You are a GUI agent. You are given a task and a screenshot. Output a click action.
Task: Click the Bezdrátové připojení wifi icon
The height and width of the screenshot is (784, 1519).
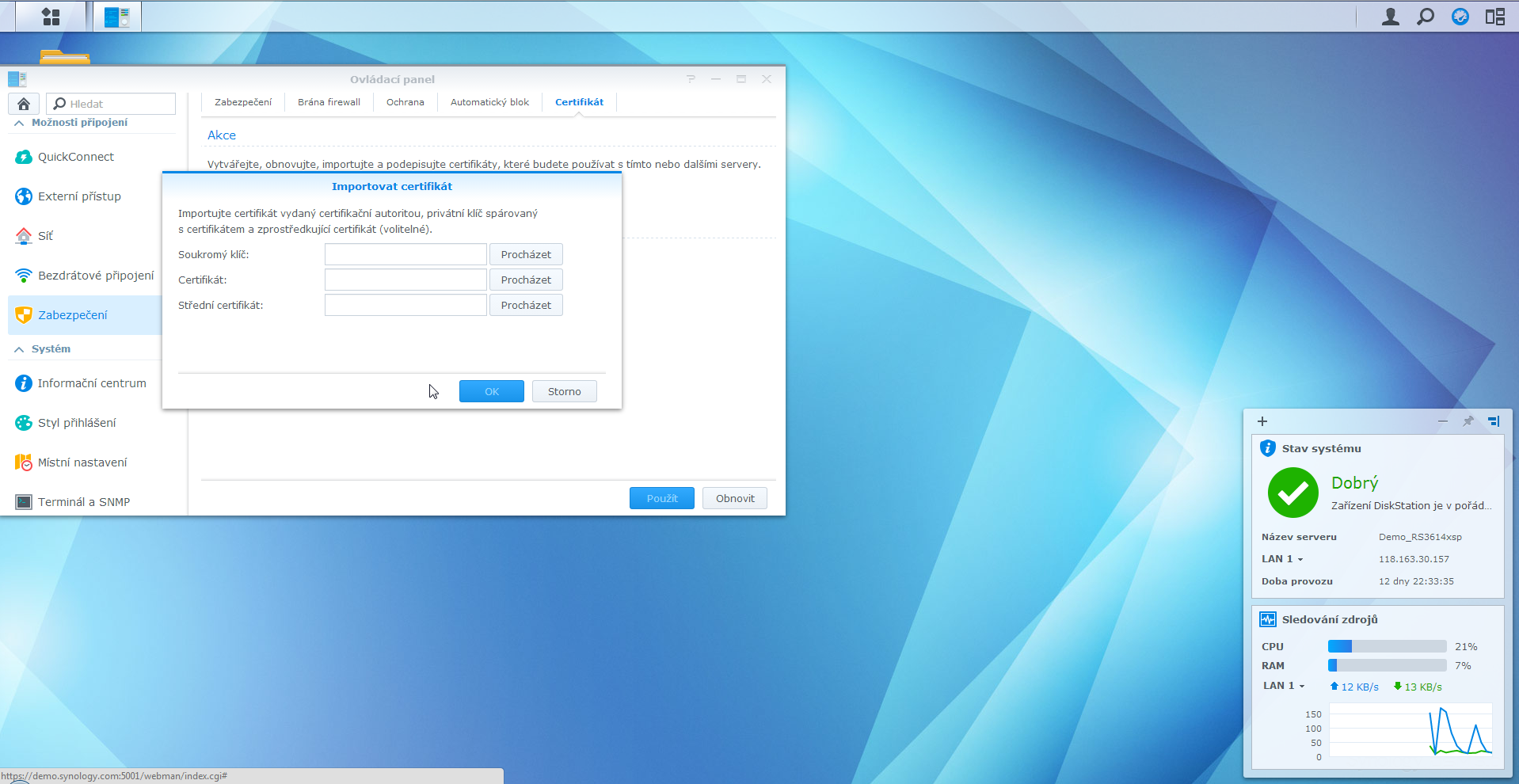pos(24,276)
